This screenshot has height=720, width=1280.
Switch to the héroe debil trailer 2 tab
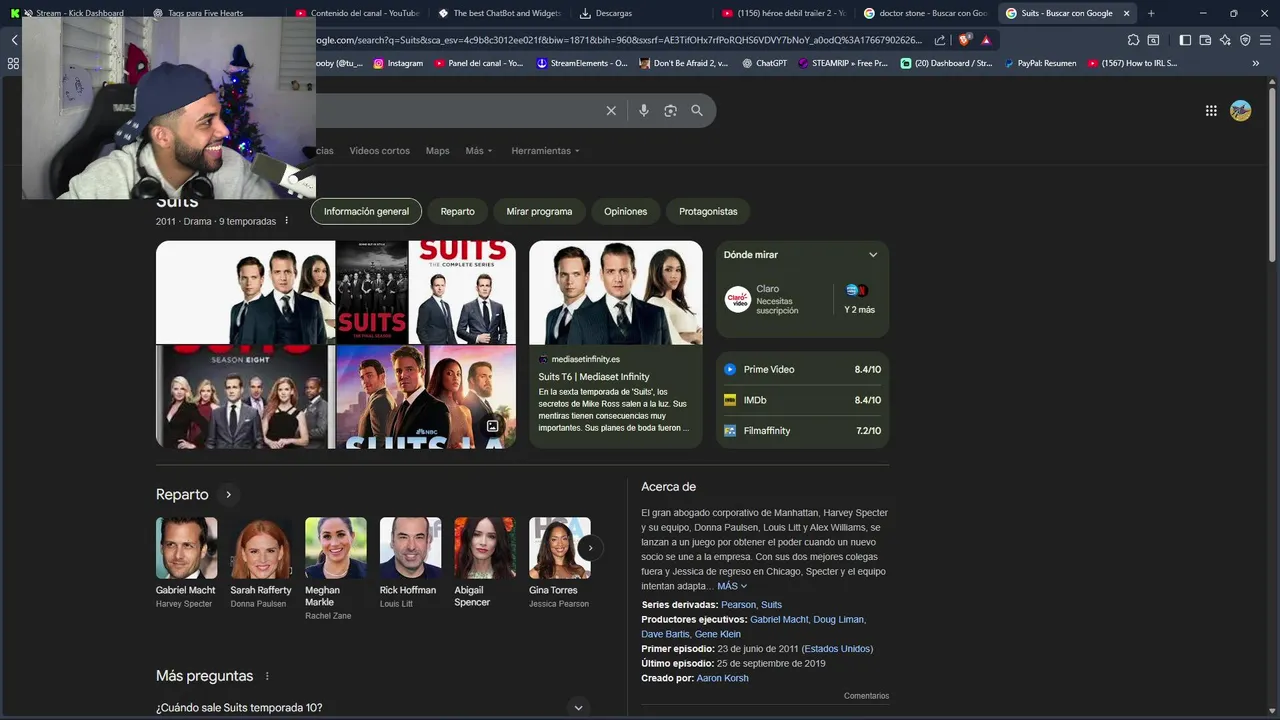point(783,13)
